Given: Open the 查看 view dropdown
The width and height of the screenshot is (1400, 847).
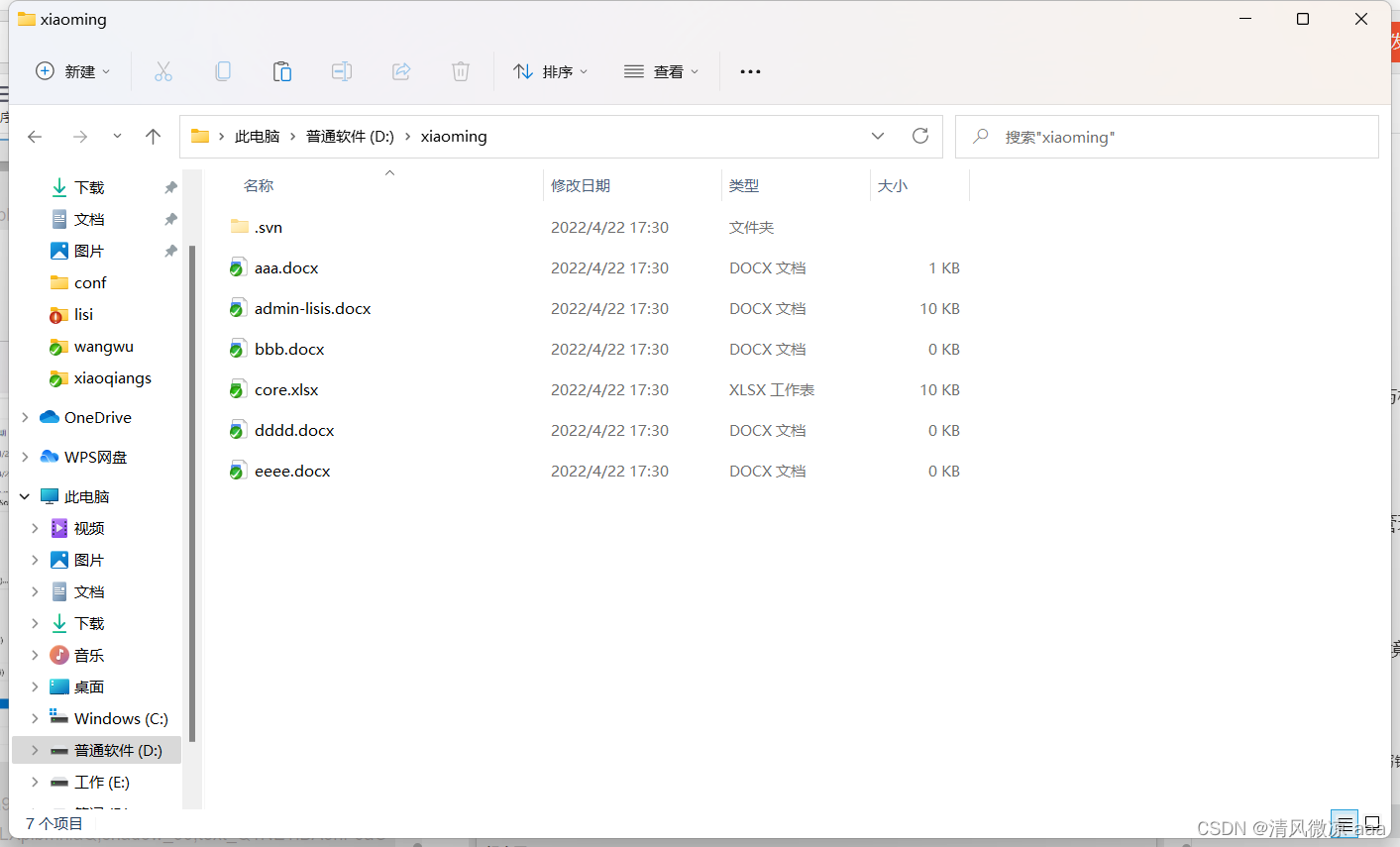Looking at the screenshot, I should 662,71.
